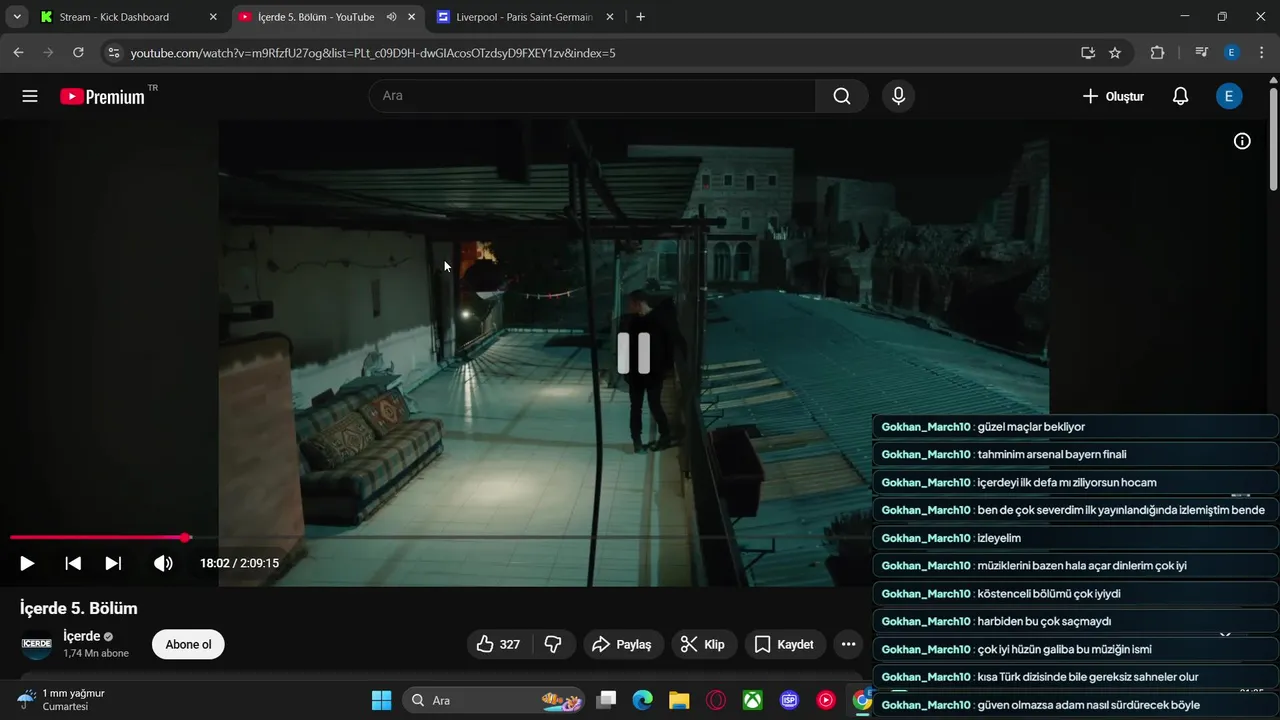Open Chrome profile E avatar
This screenshot has height=720, width=1280.
tap(1232, 53)
